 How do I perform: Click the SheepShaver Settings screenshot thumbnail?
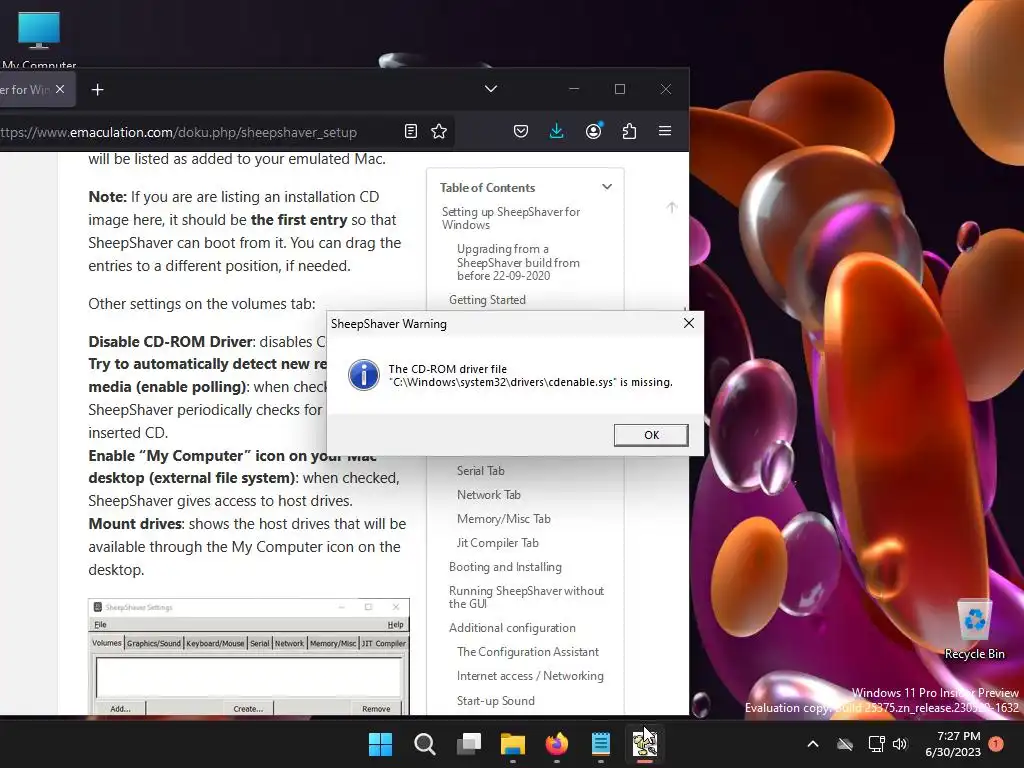pyautogui.click(x=249, y=656)
